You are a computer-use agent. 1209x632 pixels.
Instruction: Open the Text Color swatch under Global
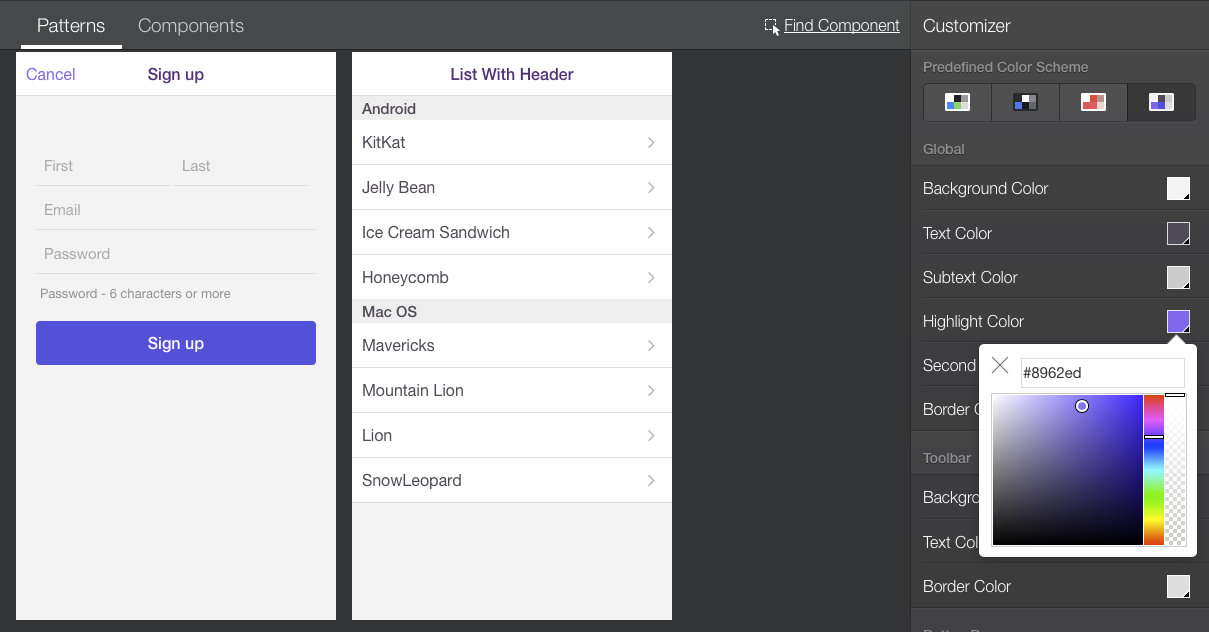point(1178,233)
